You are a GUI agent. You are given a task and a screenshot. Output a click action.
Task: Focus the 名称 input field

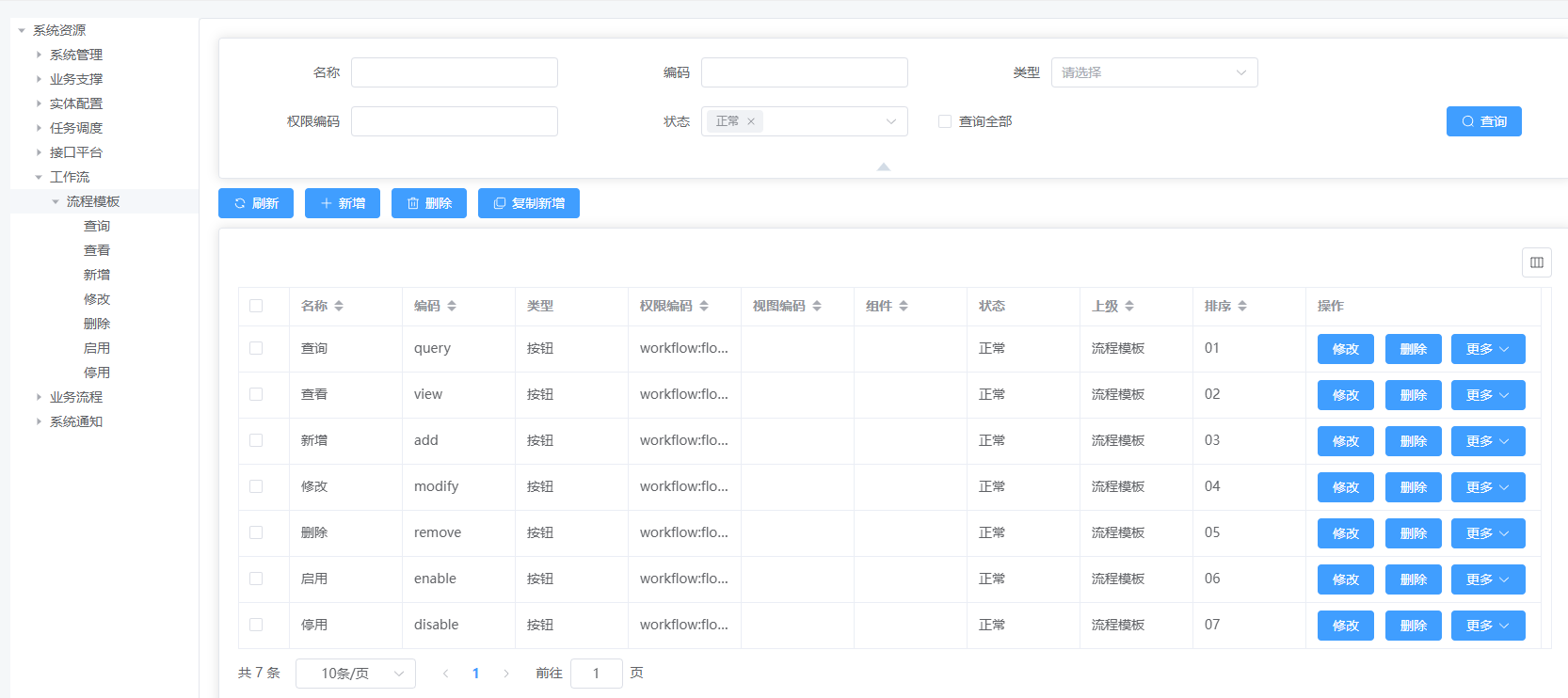tap(455, 72)
